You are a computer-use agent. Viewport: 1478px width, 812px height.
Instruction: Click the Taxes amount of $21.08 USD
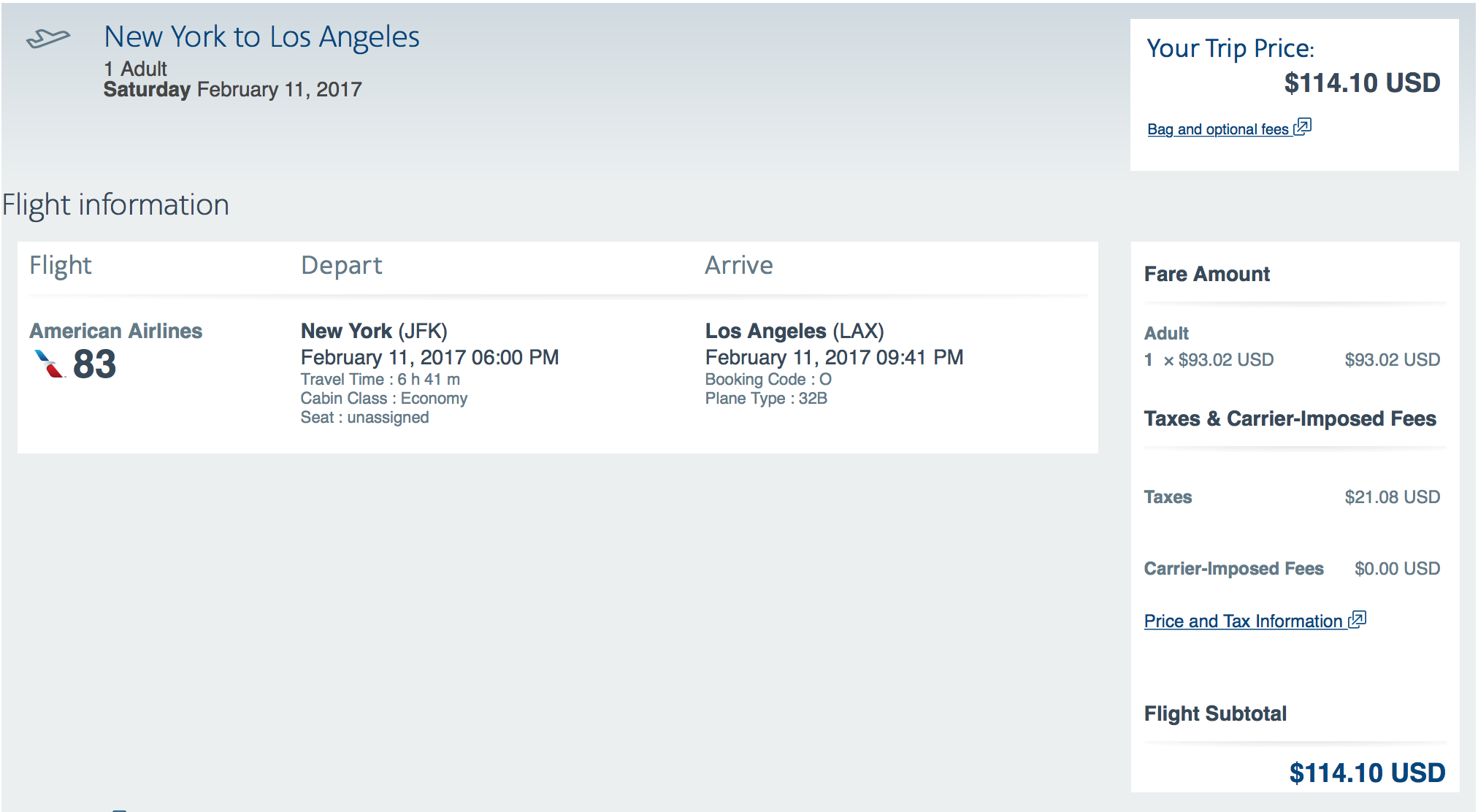pyautogui.click(x=1392, y=497)
